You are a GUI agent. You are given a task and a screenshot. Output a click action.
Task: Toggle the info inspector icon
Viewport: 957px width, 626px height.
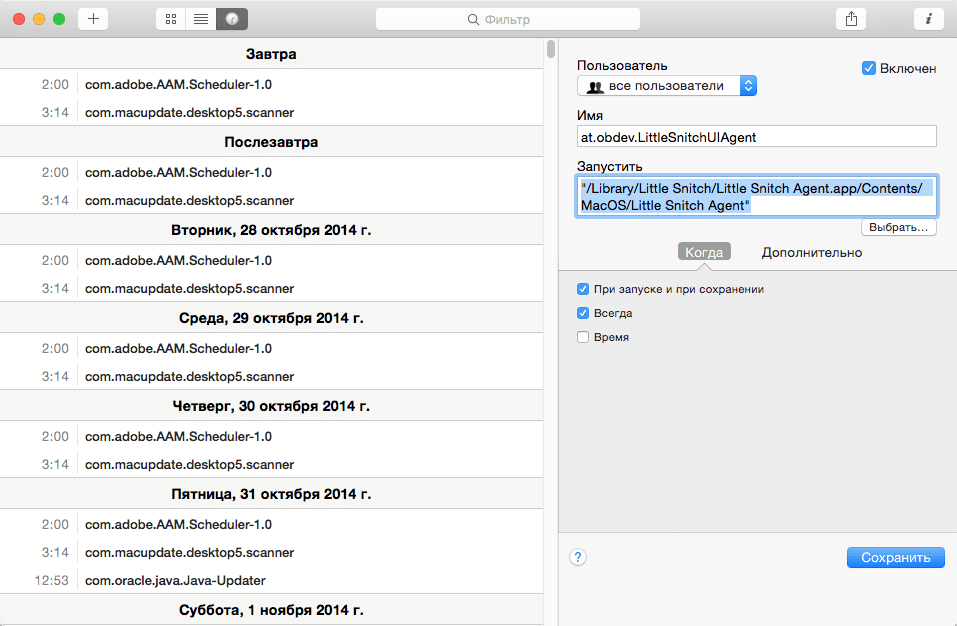(929, 19)
